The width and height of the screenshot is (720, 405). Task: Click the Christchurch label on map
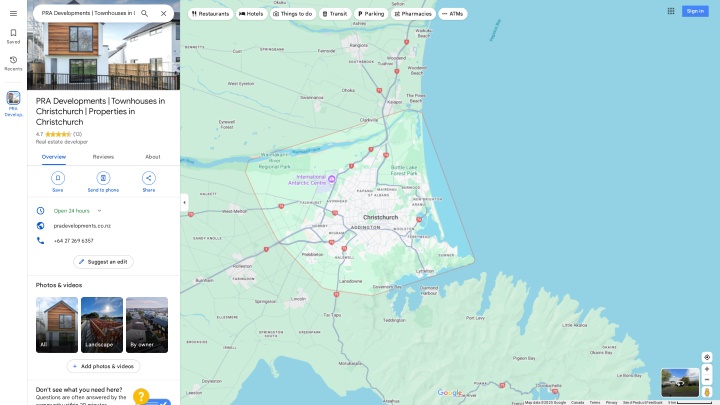(x=381, y=217)
